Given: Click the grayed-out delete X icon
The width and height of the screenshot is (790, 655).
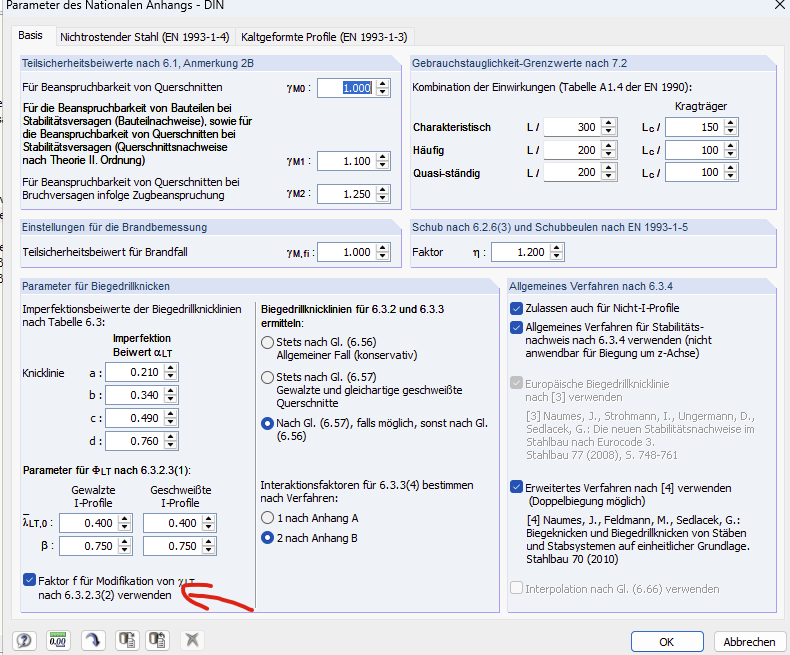Looking at the screenshot, I should [x=192, y=640].
